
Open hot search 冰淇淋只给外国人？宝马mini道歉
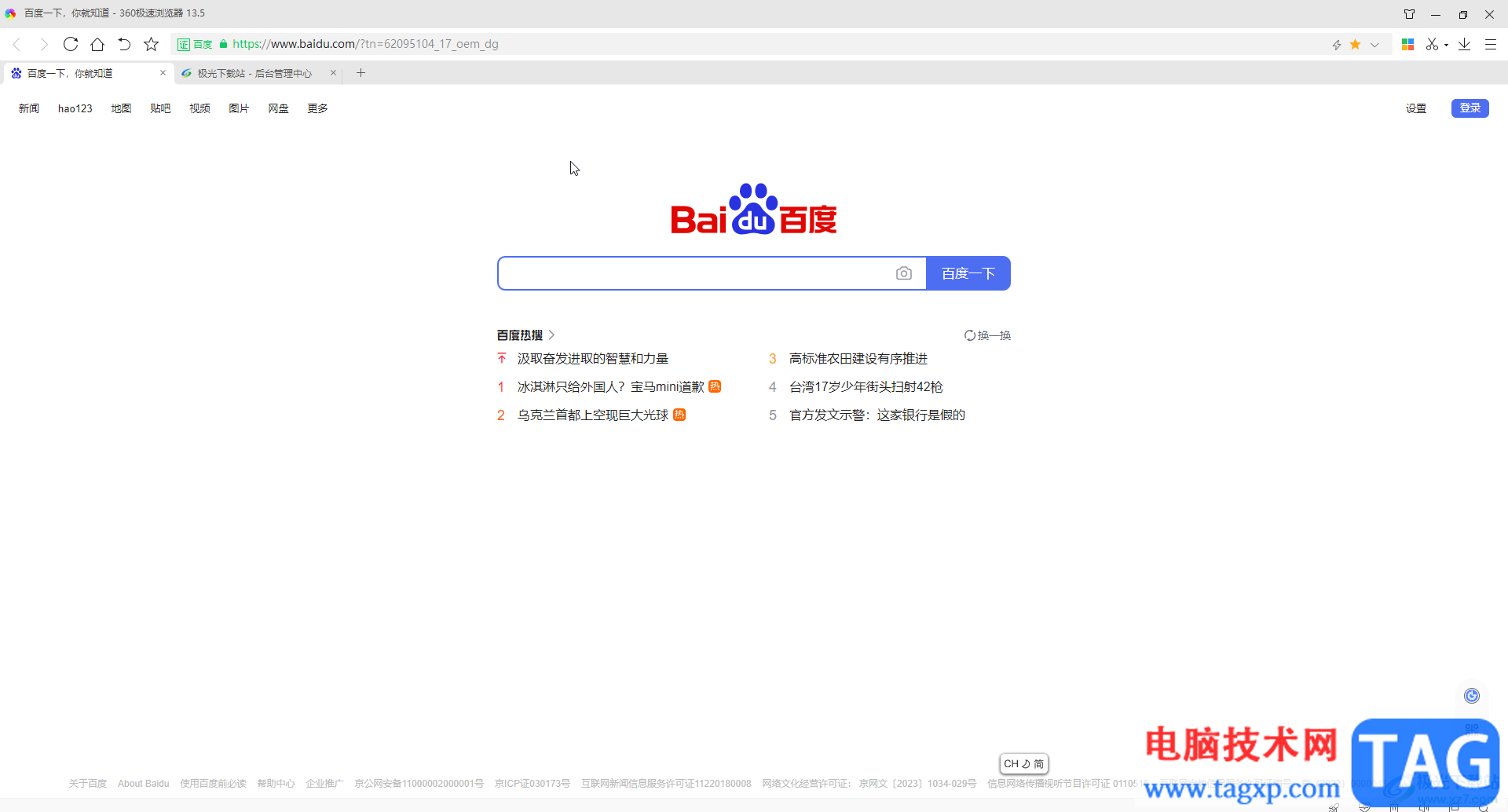(610, 387)
